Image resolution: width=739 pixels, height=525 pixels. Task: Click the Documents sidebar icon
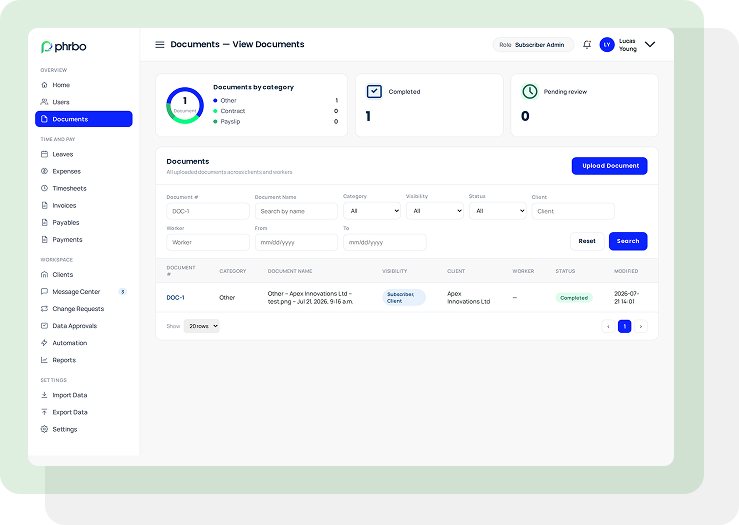(x=44, y=119)
